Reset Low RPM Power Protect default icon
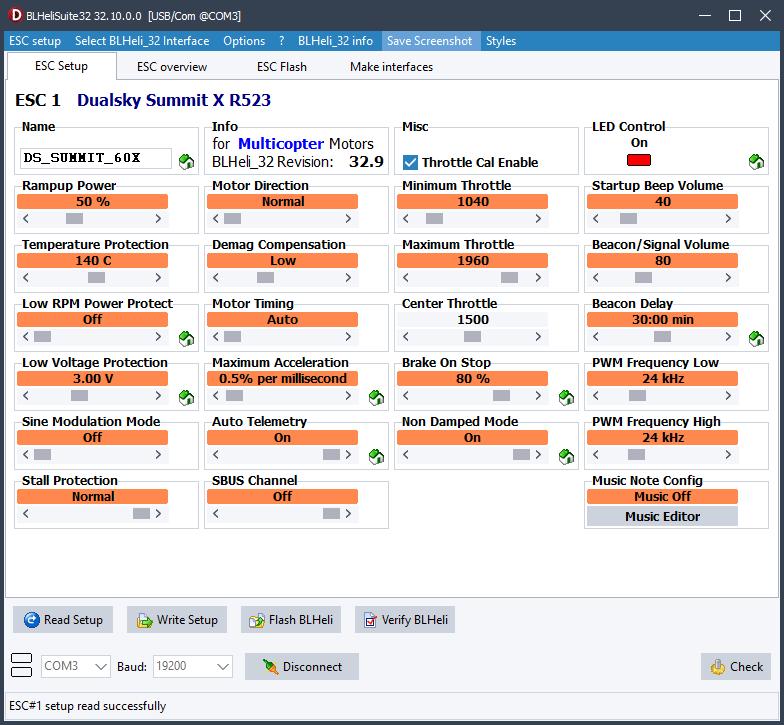Viewport: 784px width, 725px height. (x=186, y=338)
